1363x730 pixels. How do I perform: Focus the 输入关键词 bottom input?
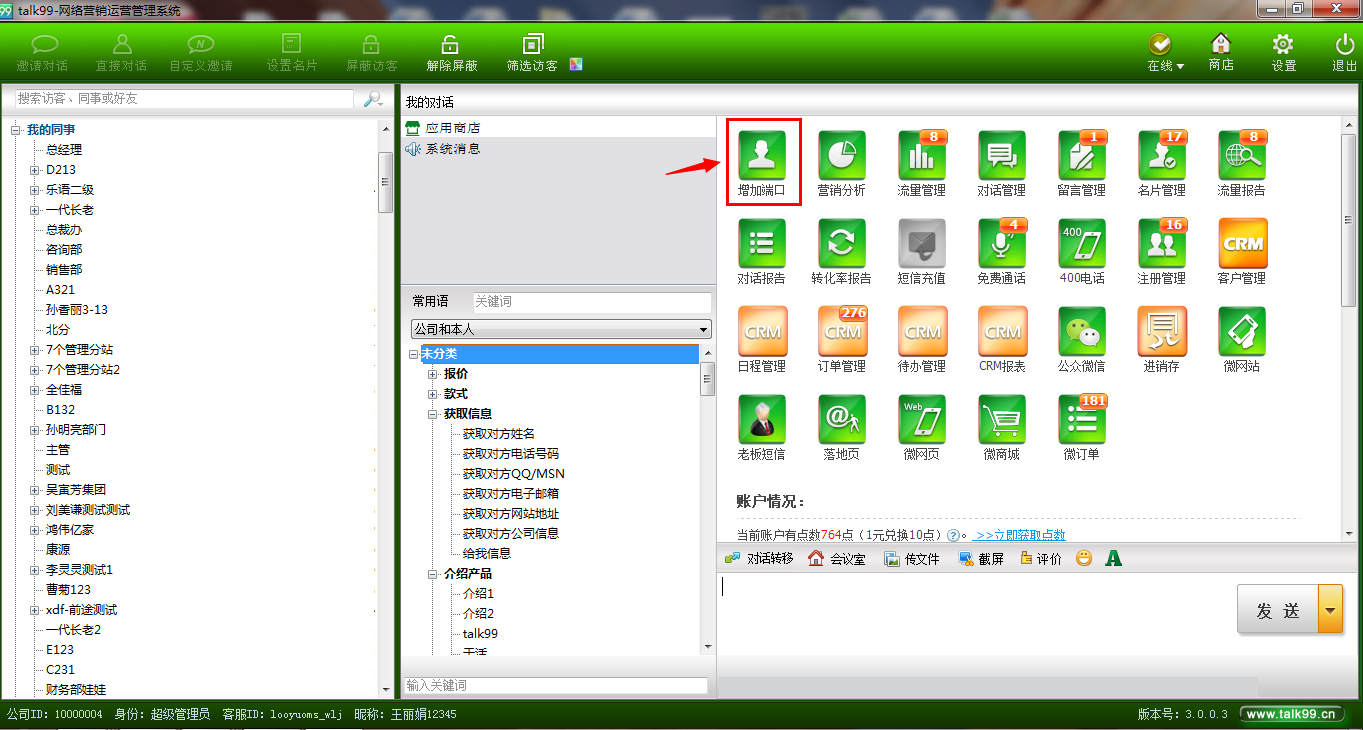pos(555,686)
